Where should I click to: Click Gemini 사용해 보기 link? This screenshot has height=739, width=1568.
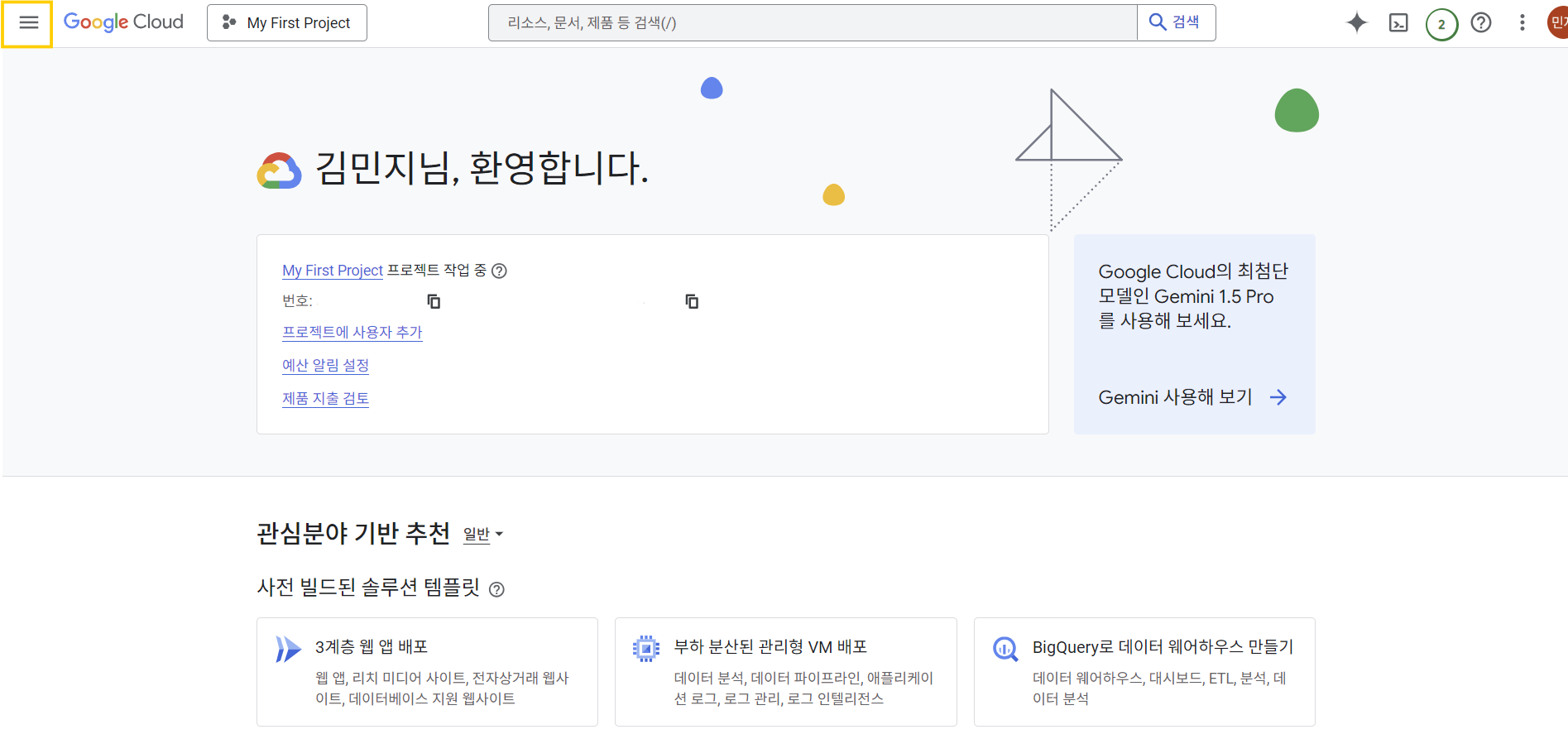click(1175, 397)
